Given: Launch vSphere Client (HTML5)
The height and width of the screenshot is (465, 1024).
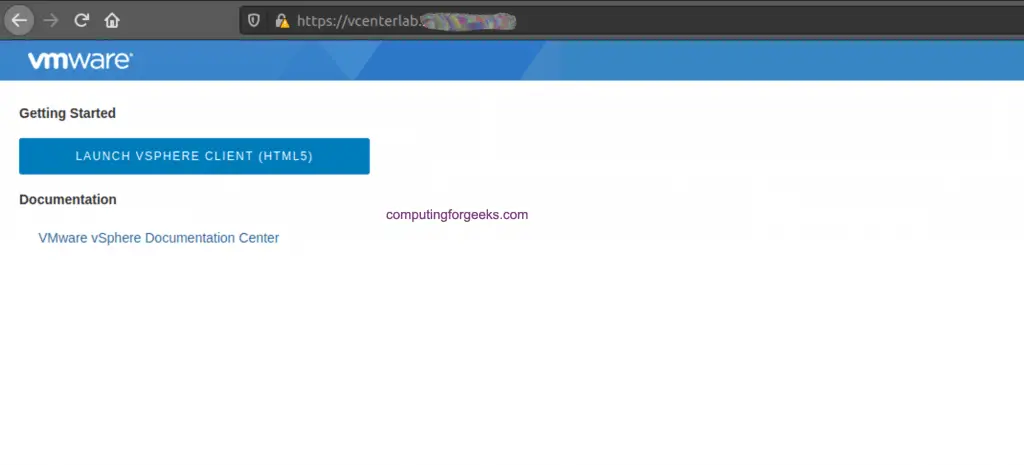Looking at the screenshot, I should click(x=194, y=156).
